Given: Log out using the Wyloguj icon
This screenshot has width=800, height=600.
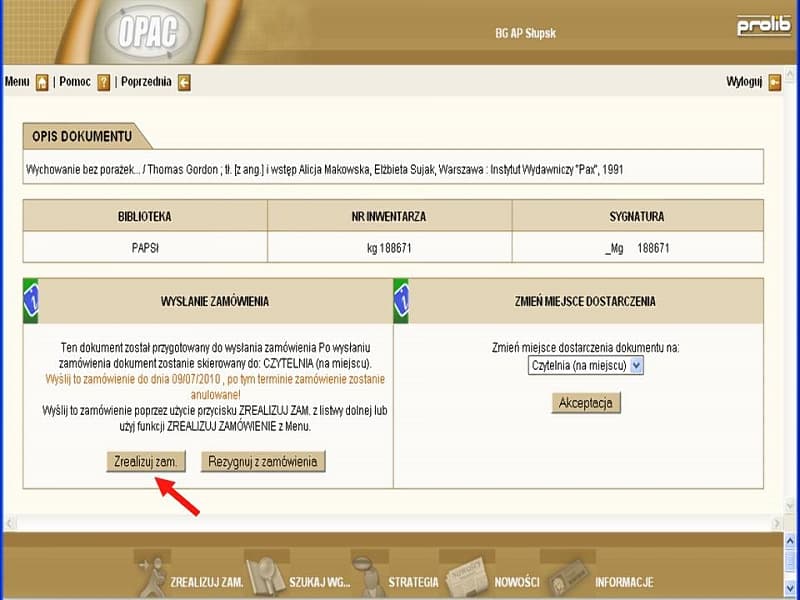Looking at the screenshot, I should click(x=774, y=82).
